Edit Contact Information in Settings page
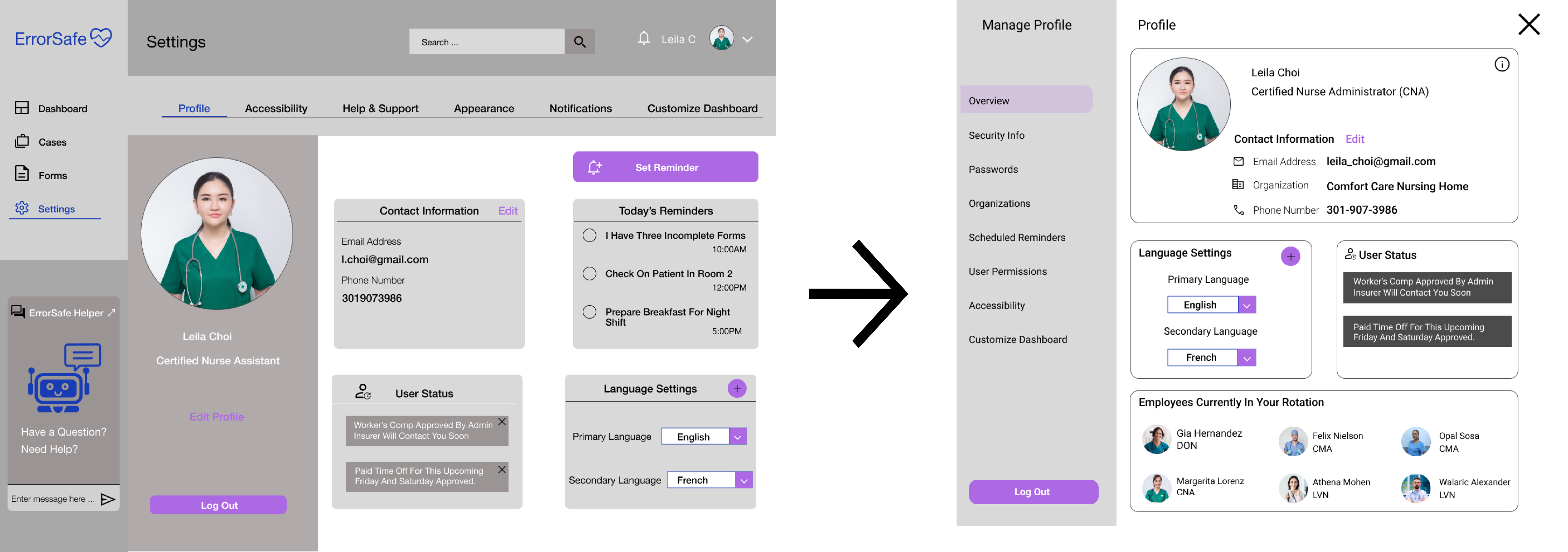The height and width of the screenshot is (552, 1568). coord(508,211)
